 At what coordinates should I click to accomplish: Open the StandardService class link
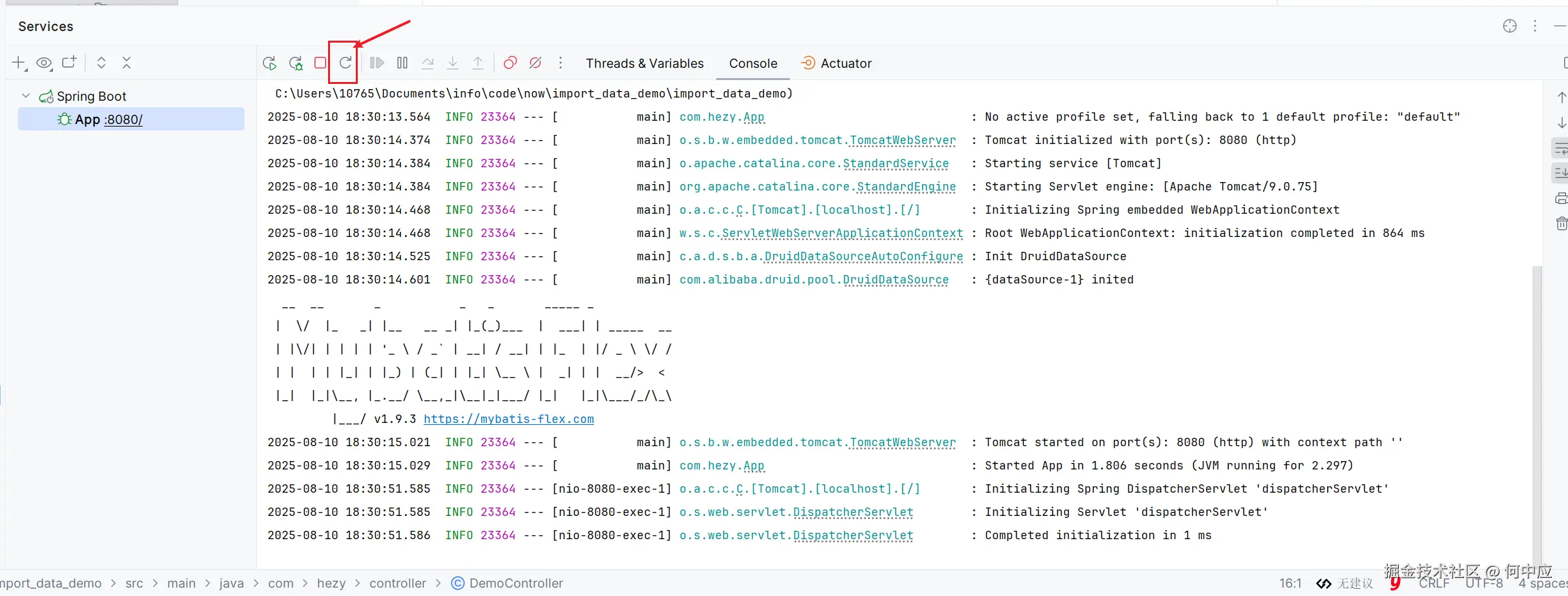click(896, 163)
